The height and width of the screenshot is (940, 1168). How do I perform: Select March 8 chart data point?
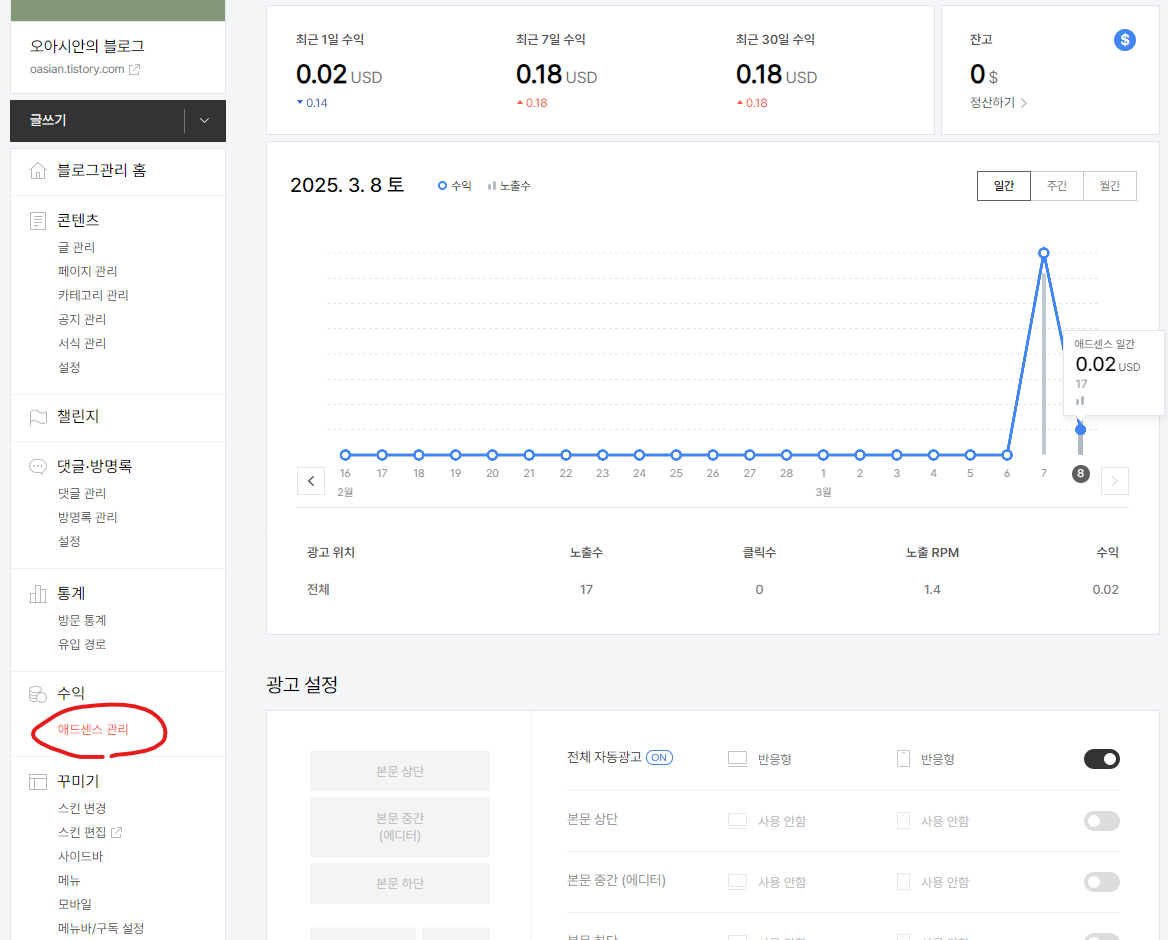pos(1080,429)
